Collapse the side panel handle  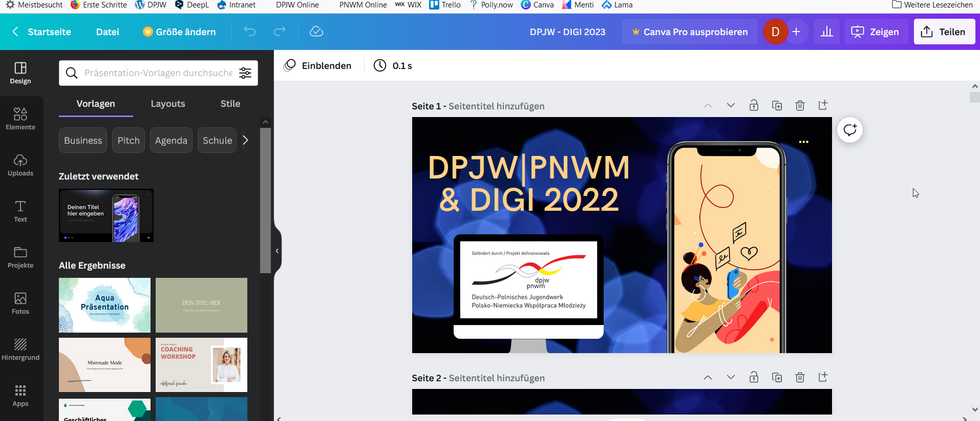coord(277,250)
